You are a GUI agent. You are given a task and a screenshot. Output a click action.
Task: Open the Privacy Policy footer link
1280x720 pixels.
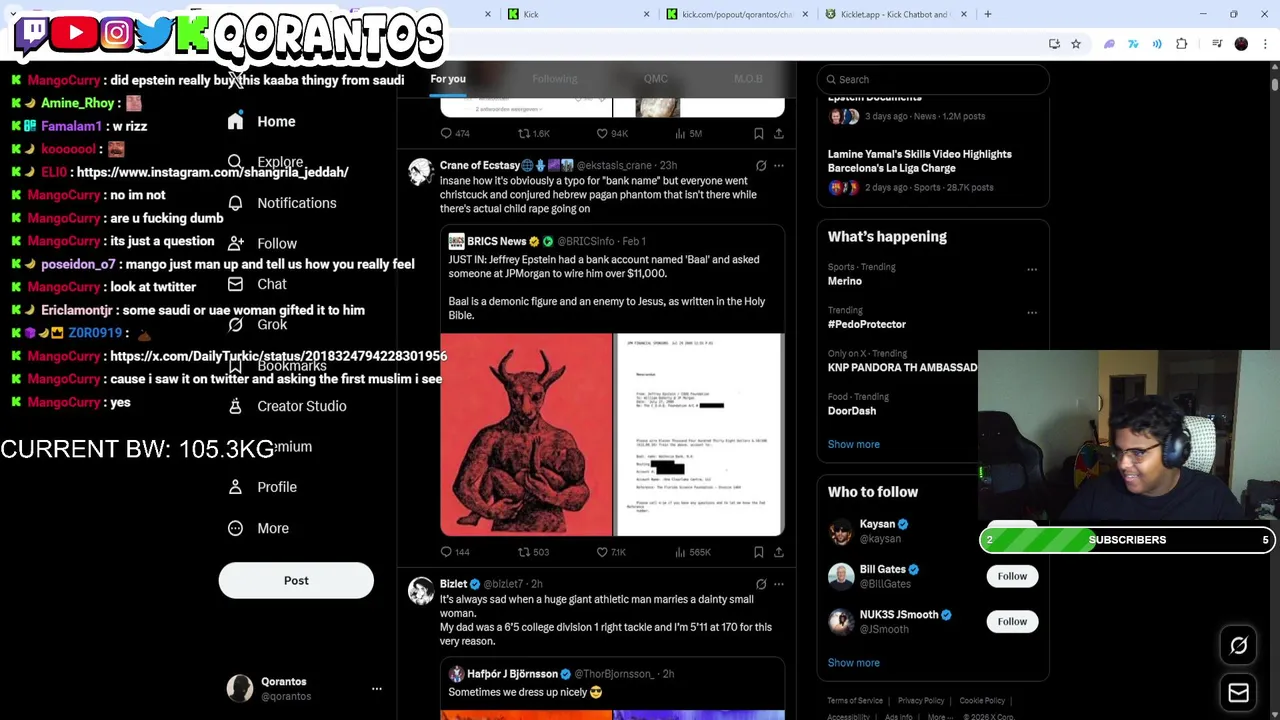pyautogui.click(x=921, y=701)
